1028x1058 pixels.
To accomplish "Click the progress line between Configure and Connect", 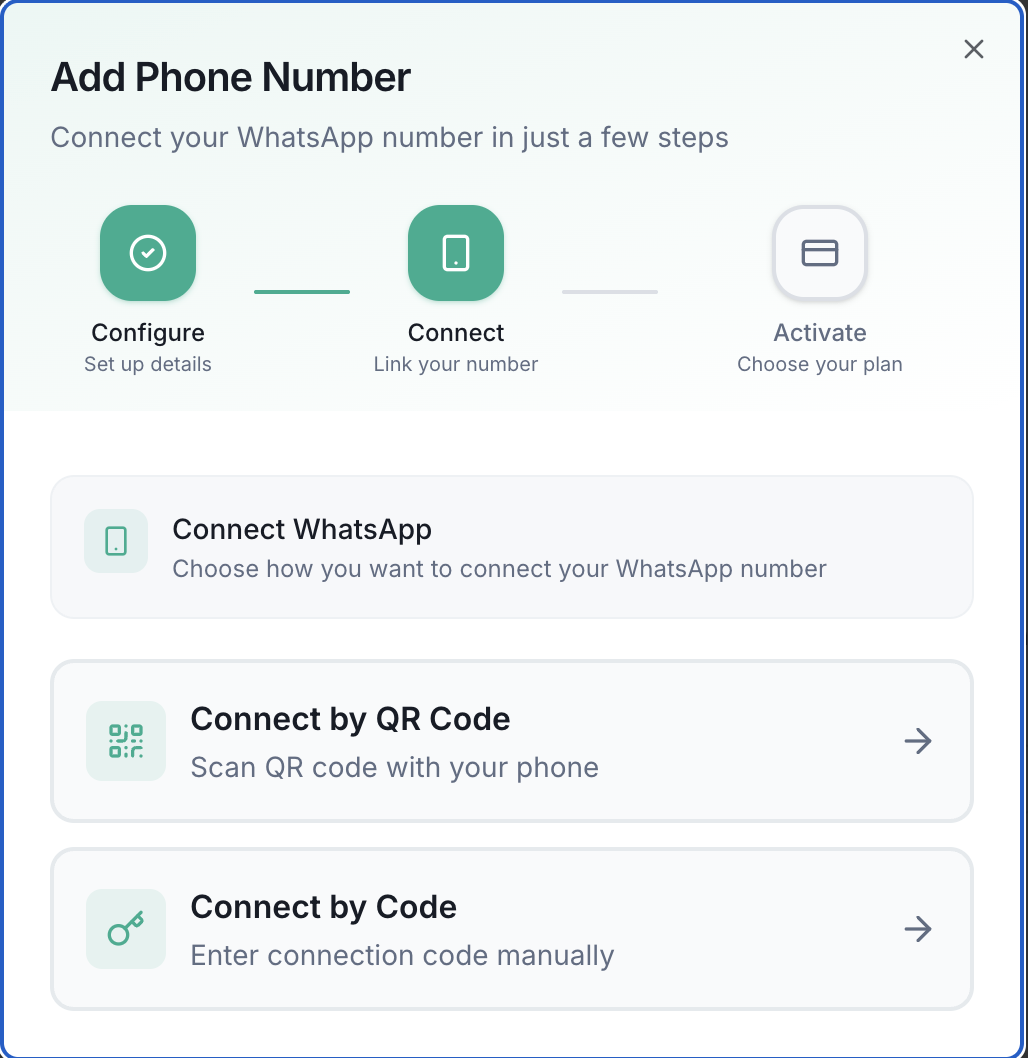I will pyautogui.click(x=302, y=292).
